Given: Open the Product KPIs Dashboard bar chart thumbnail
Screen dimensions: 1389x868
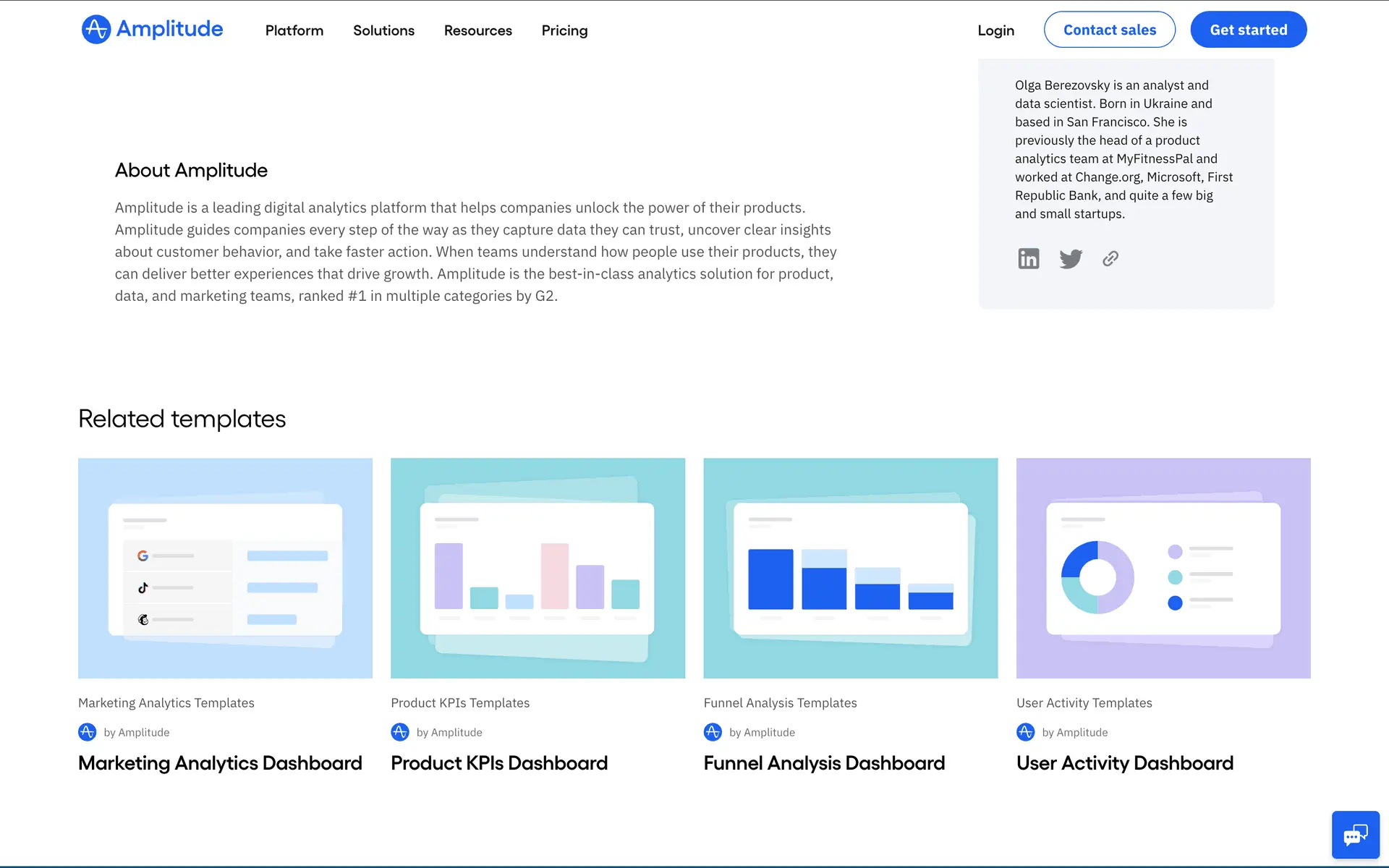Looking at the screenshot, I should 538,568.
